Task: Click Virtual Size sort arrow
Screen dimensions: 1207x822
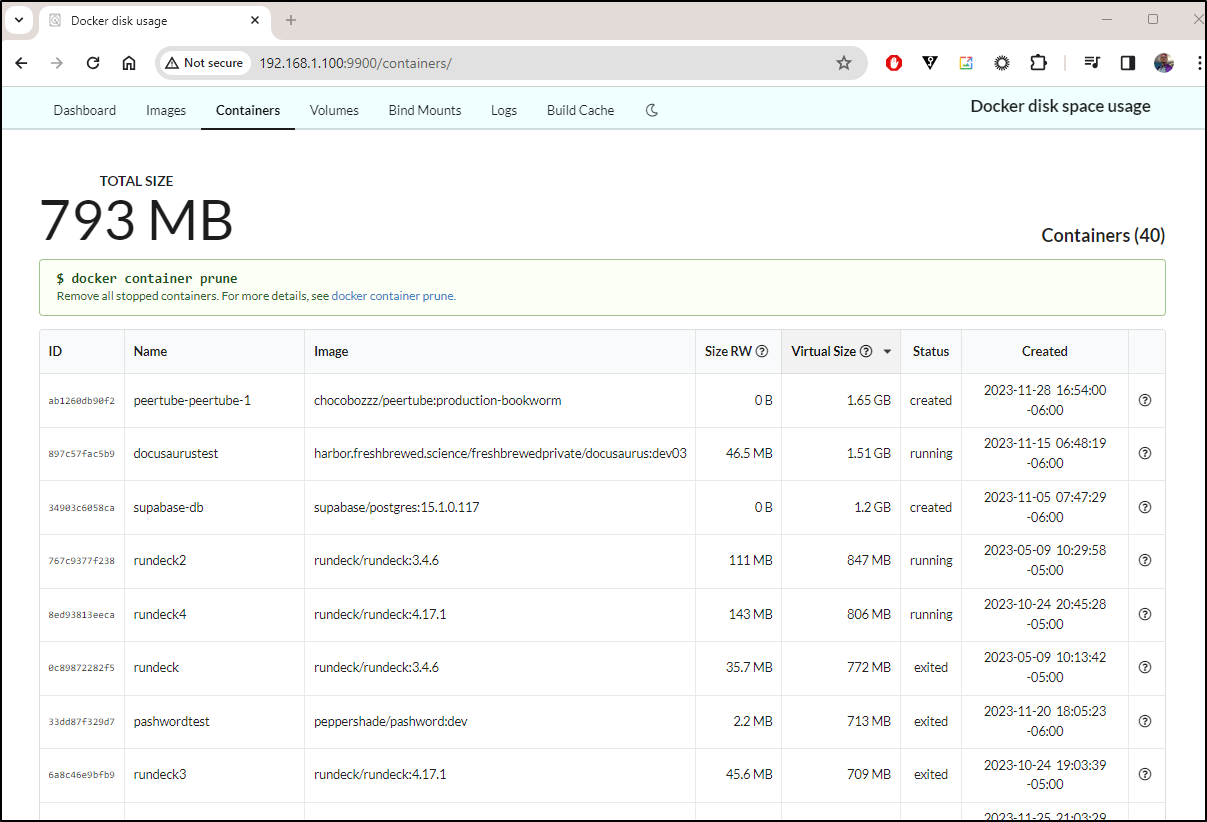Action: [x=886, y=352]
